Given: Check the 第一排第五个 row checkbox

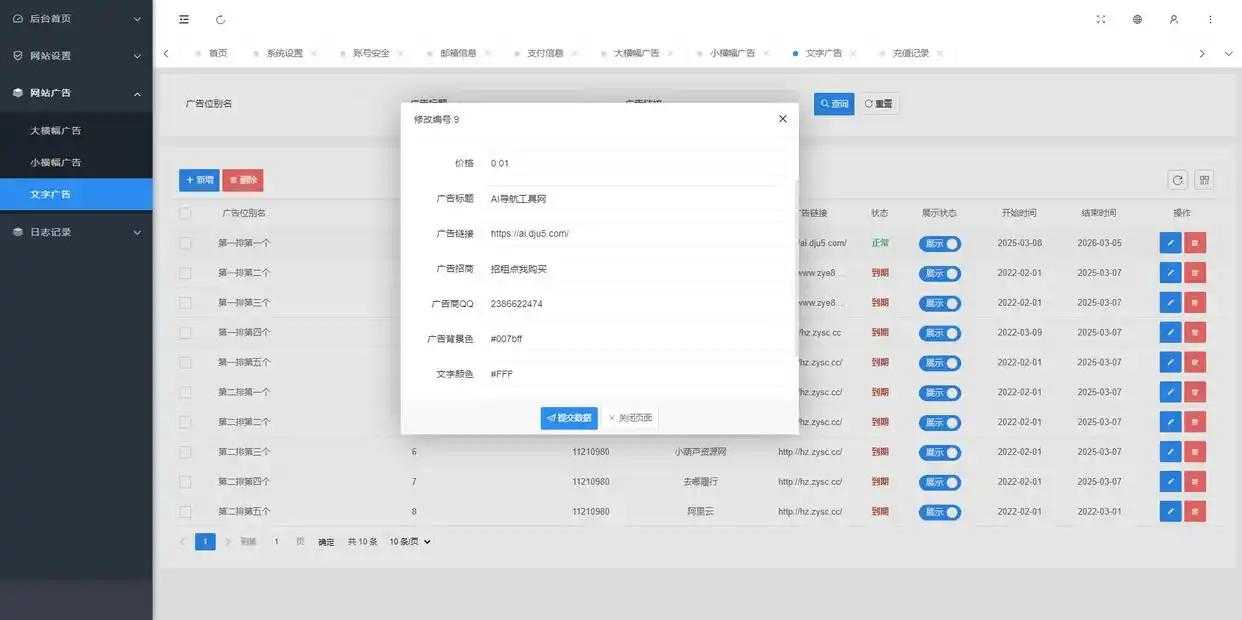Looking at the screenshot, I should [x=185, y=362].
